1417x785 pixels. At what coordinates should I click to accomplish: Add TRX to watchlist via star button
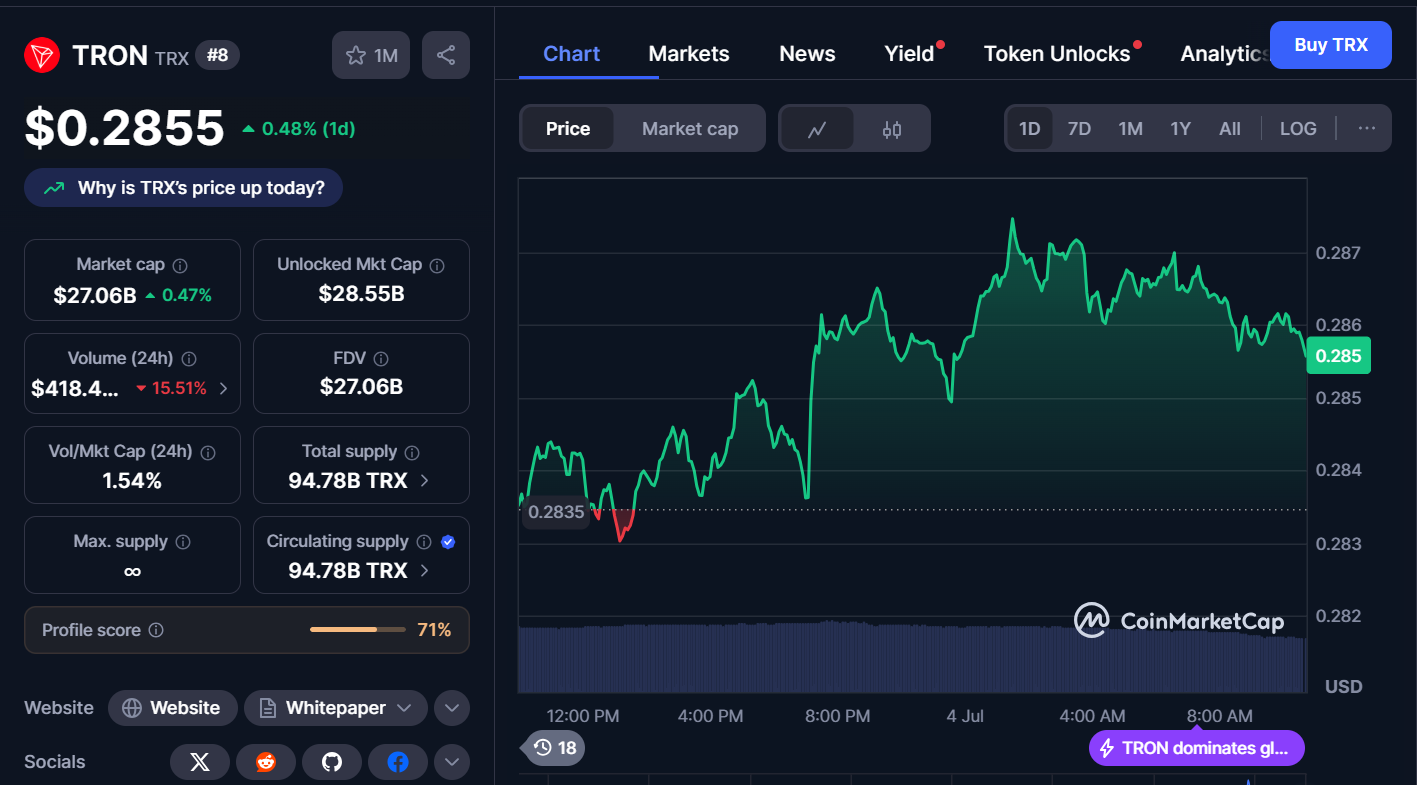(371, 55)
